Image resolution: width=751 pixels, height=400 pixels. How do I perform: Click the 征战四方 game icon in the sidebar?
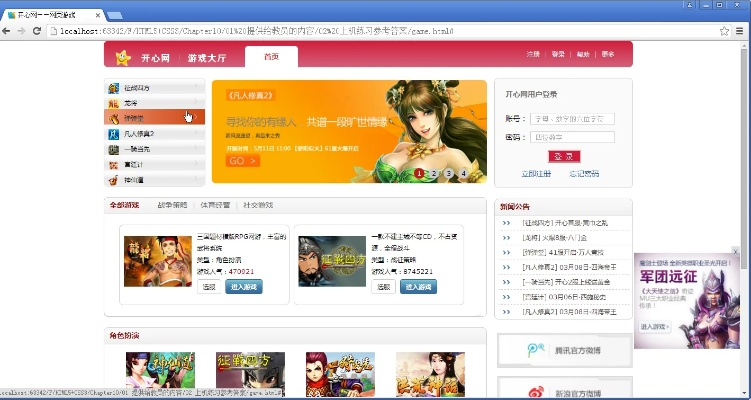pos(114,88)
